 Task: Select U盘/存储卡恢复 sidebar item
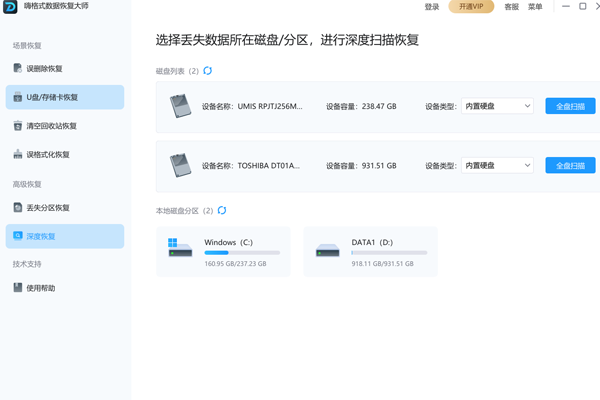point(65,97)
